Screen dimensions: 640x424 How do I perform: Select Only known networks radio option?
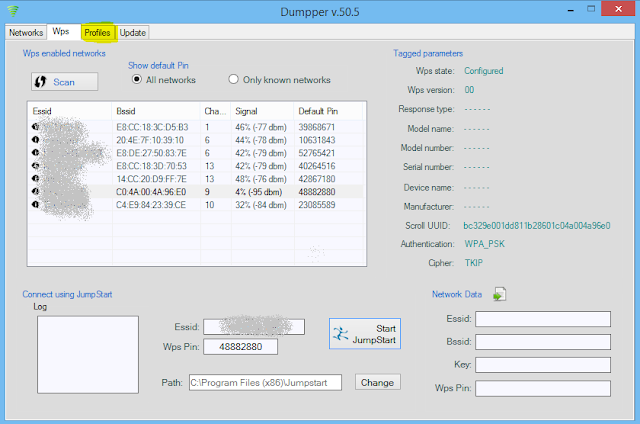[233, 79]
